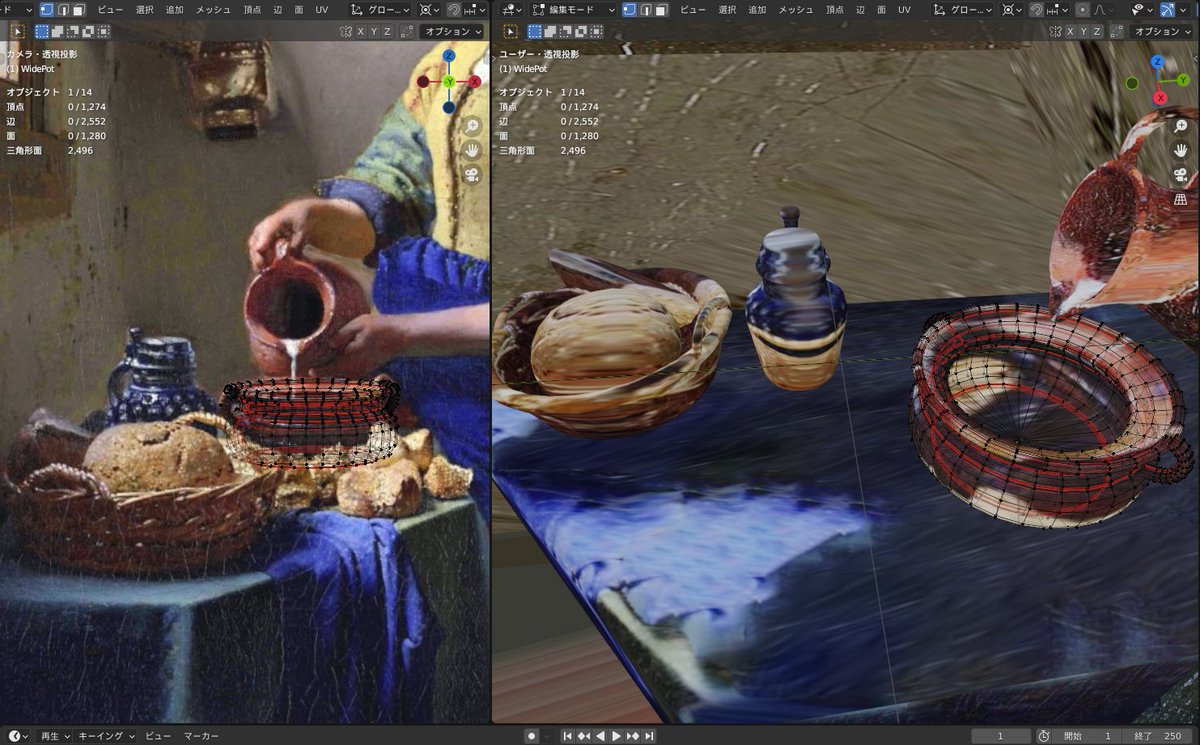1200x745 pixels.
Task: Open timeline ビュー menu
Action: click(158, 736)
